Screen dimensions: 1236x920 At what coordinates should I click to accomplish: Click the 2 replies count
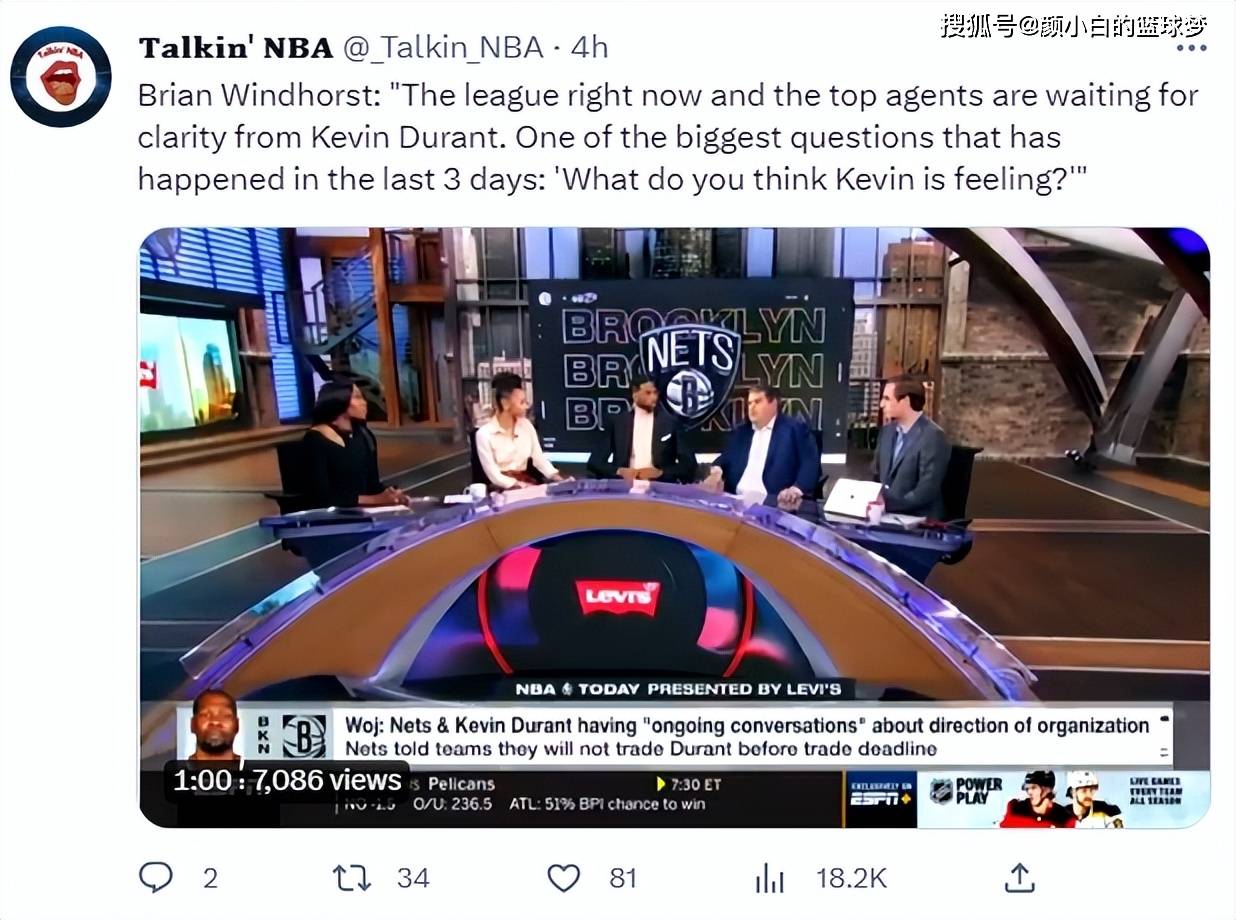[x=210, y=878]
